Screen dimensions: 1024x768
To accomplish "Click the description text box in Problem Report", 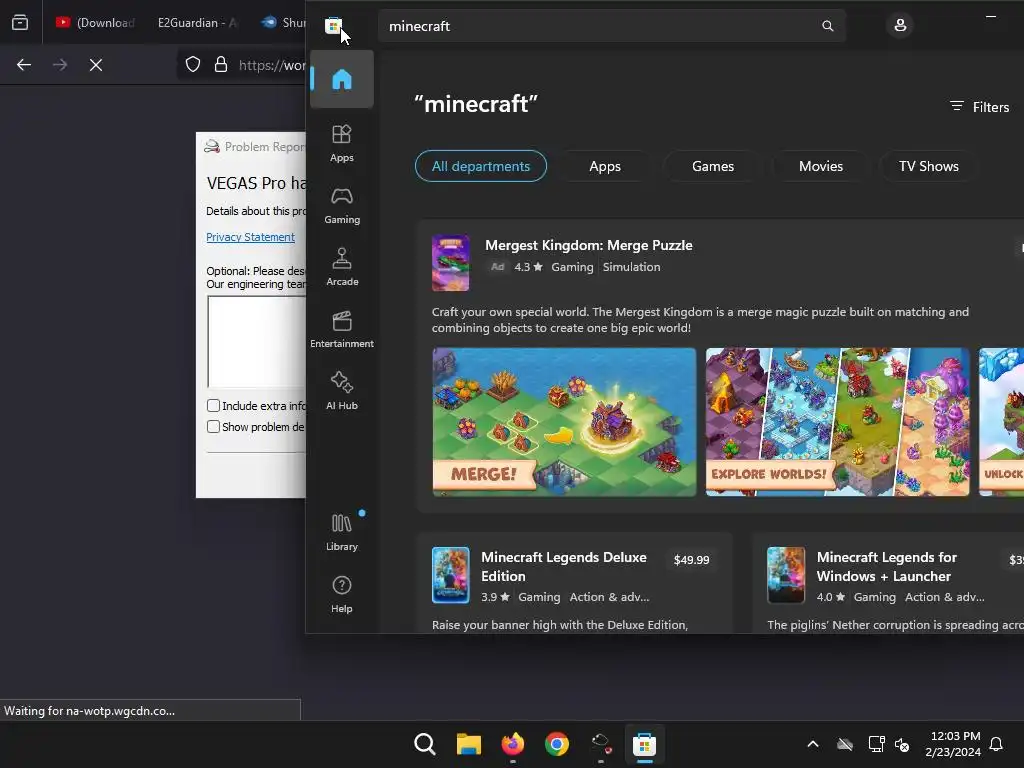I will point(257,342).
